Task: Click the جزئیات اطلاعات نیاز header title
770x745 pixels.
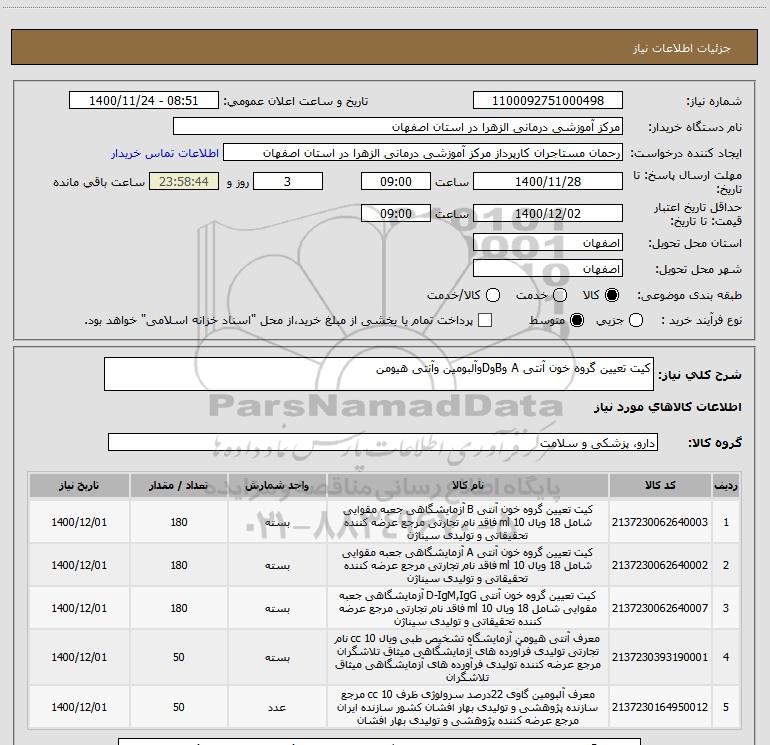Action: [x=682, y=48]
